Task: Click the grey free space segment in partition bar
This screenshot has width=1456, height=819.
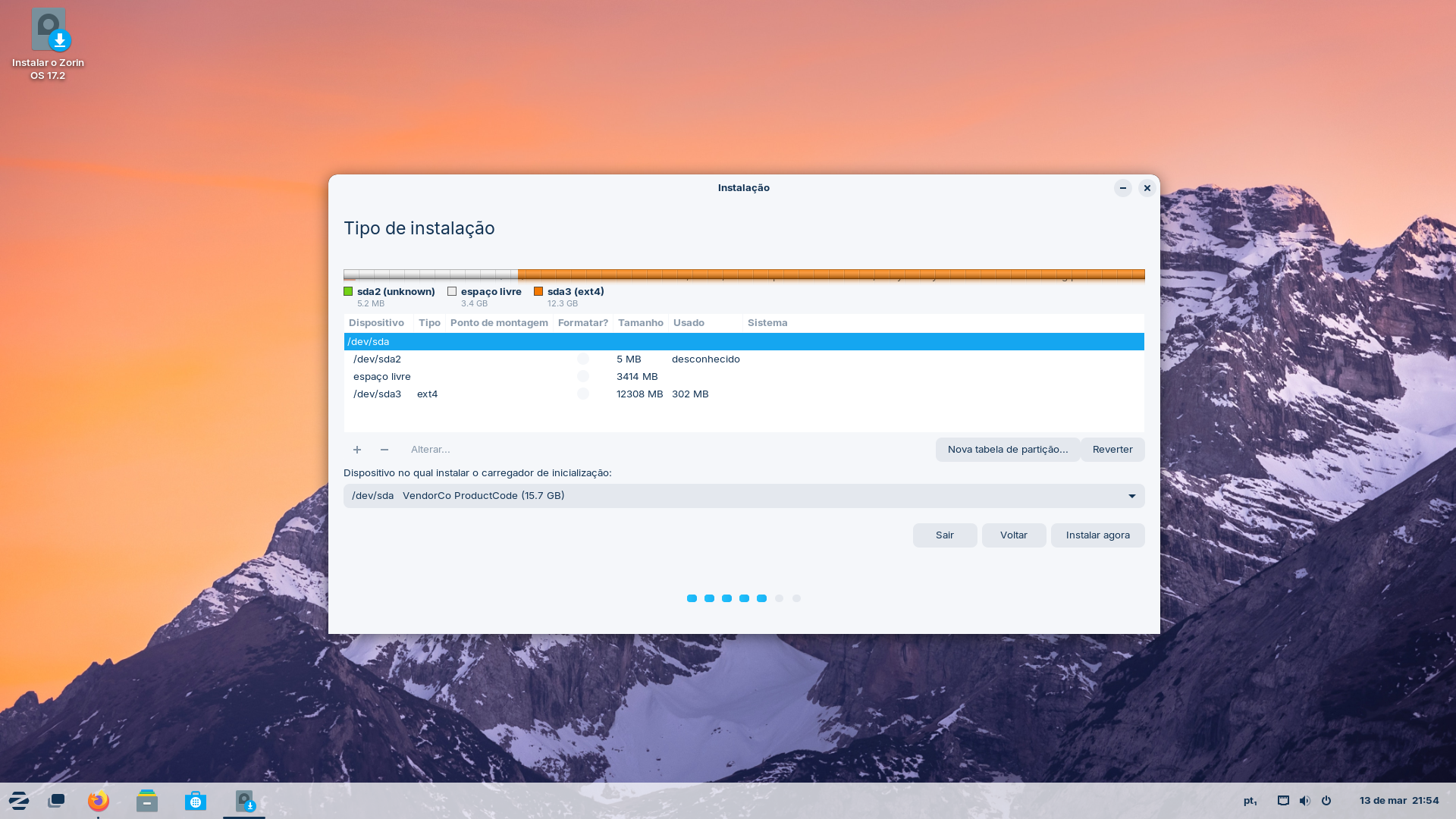Action: pos(431,275)
